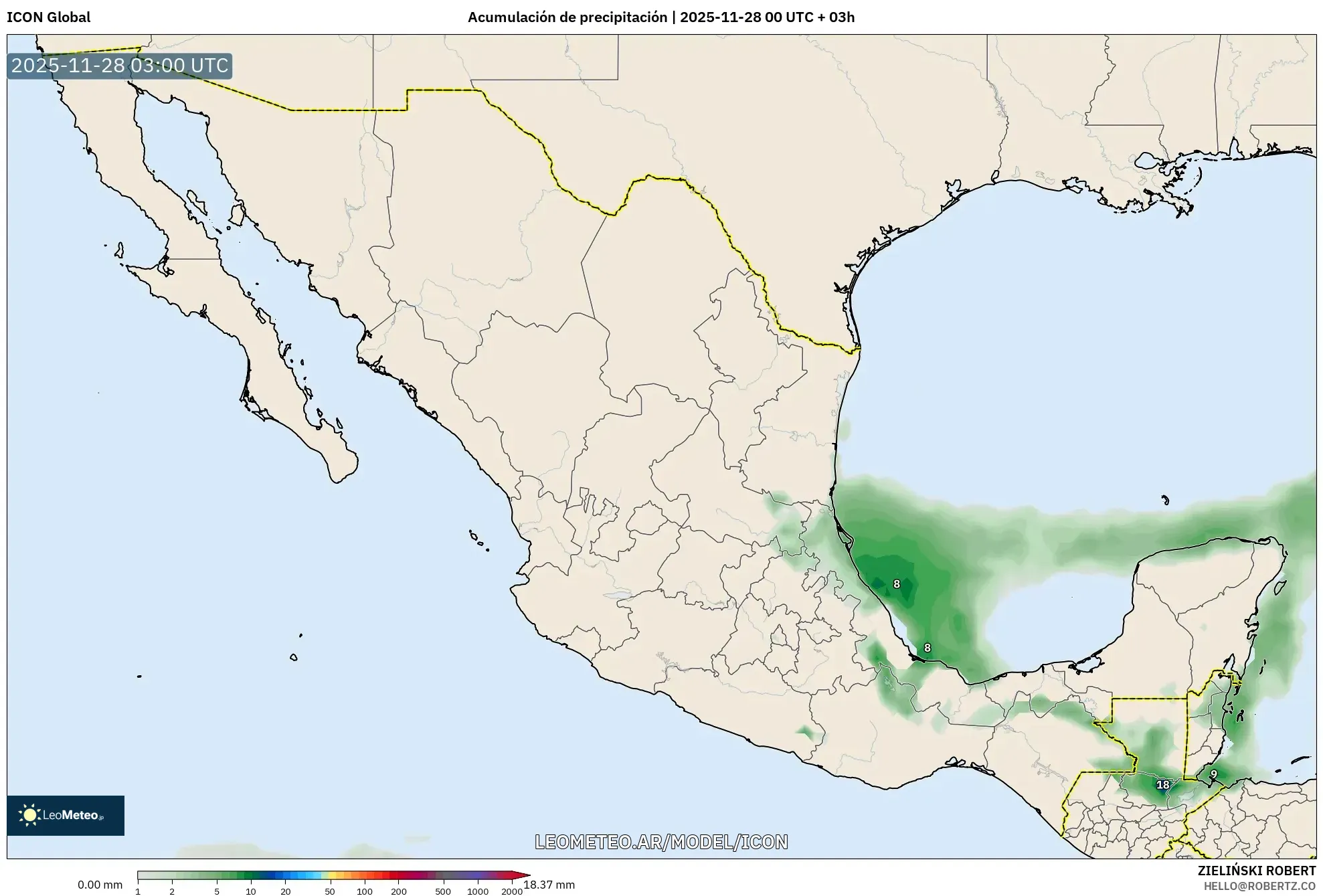Select the ICON Global model label
The height and width of the screenshot is (896, 1323).
pos(48,17)
